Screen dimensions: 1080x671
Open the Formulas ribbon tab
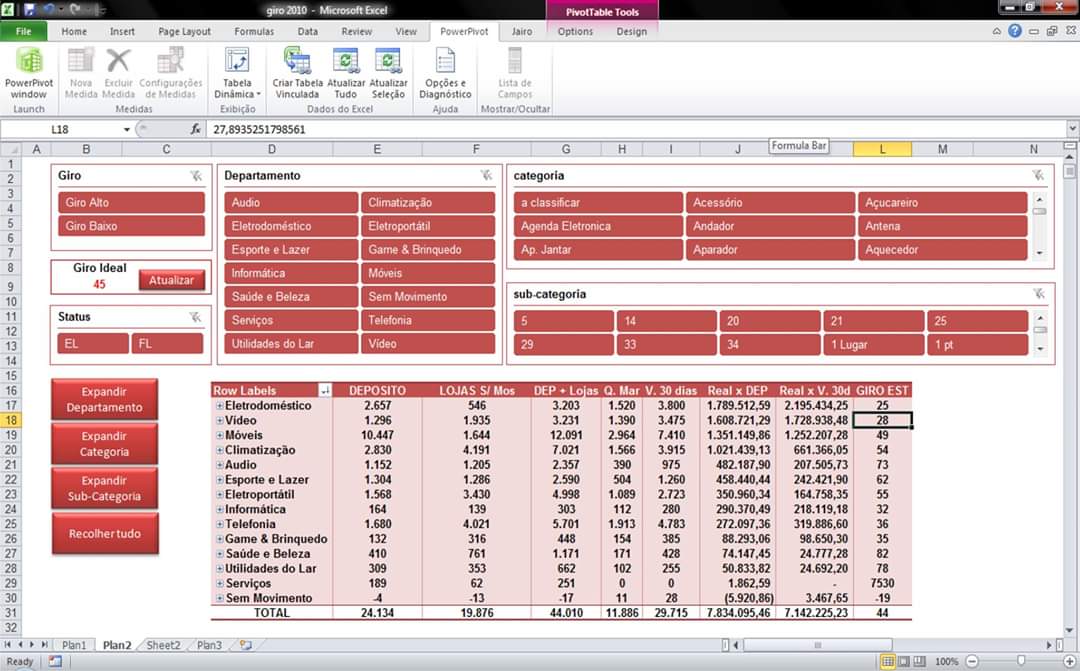pos(254,31)
